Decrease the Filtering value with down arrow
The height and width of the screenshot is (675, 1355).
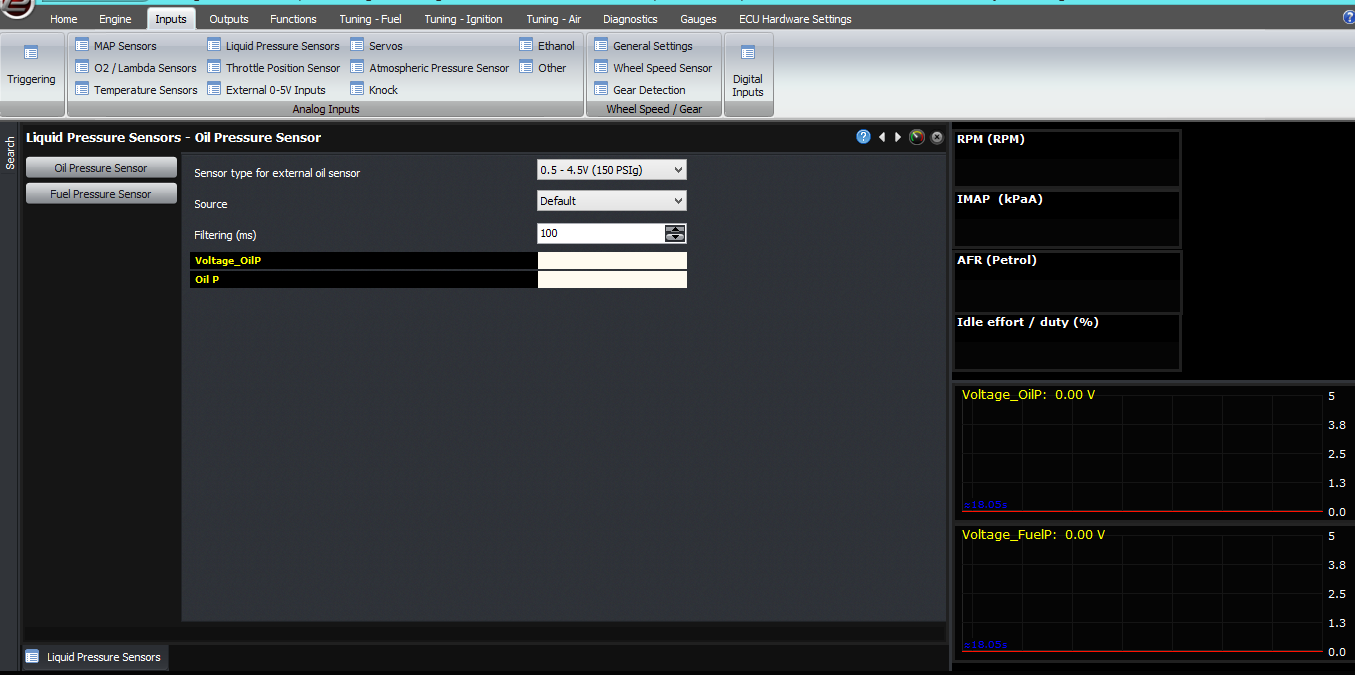[676, 238]
